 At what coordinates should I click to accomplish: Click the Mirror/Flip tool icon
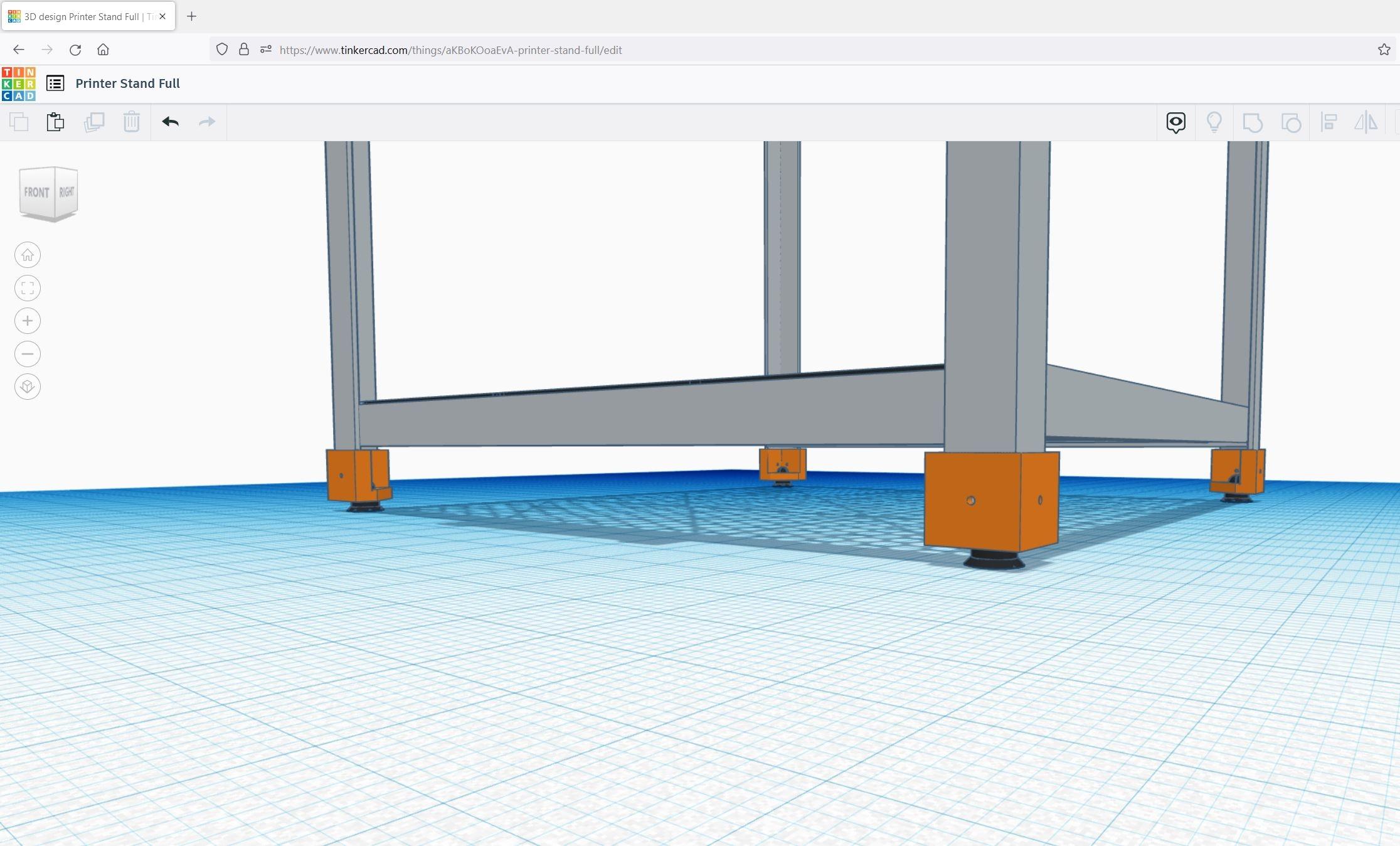(1366, 122)
